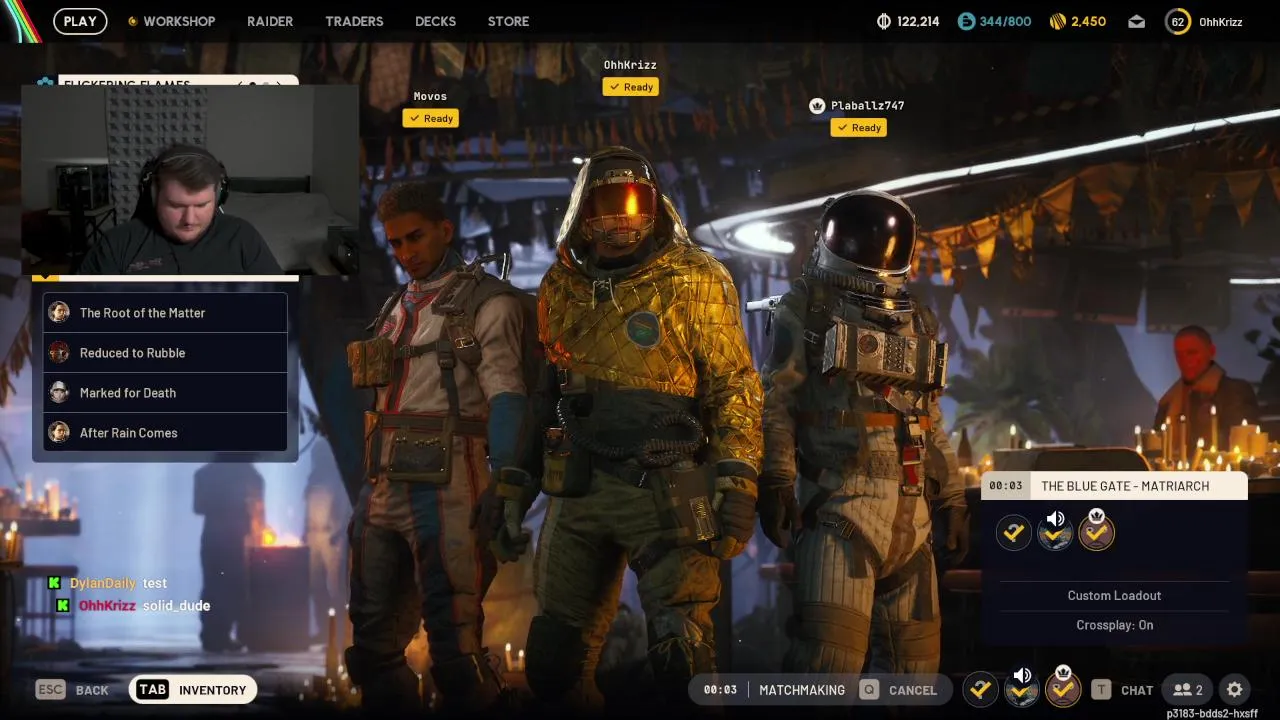Click the crown icon beside Plaballz747
Image resolution: width=1280 pixels, height=720 pixels.
pos(817,105)
